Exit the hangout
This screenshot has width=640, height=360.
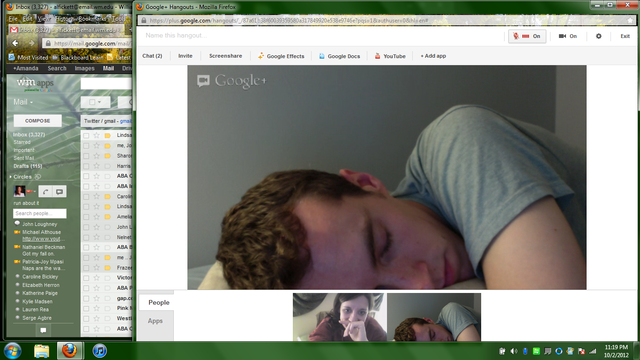[625, 36]
